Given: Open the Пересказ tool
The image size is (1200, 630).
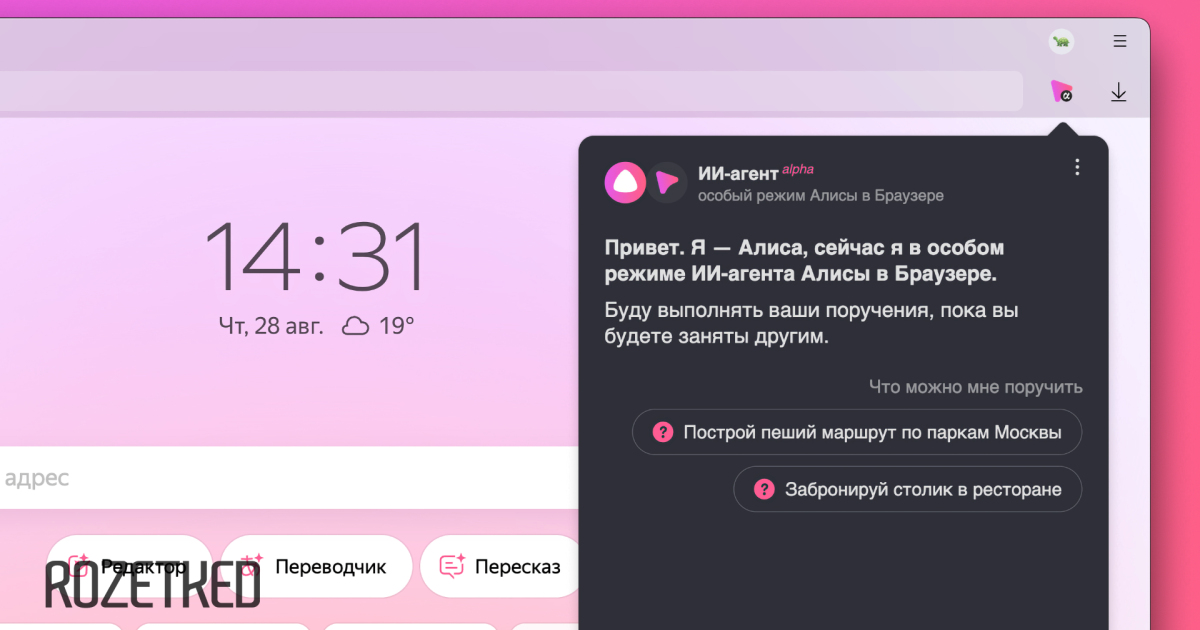Looking at the screenshot, I should (x=500, y=567).
